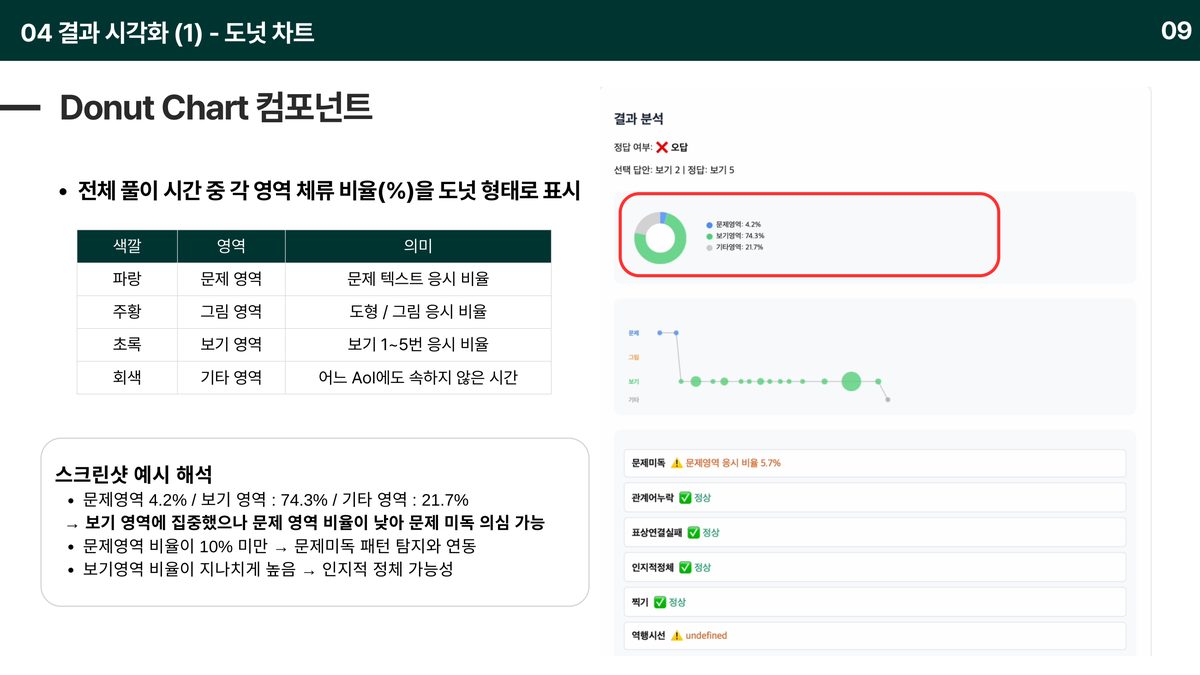Click the red X icon beside 오답
The width and height of the screenshot is (1200, 675).
tap(661, 147)
